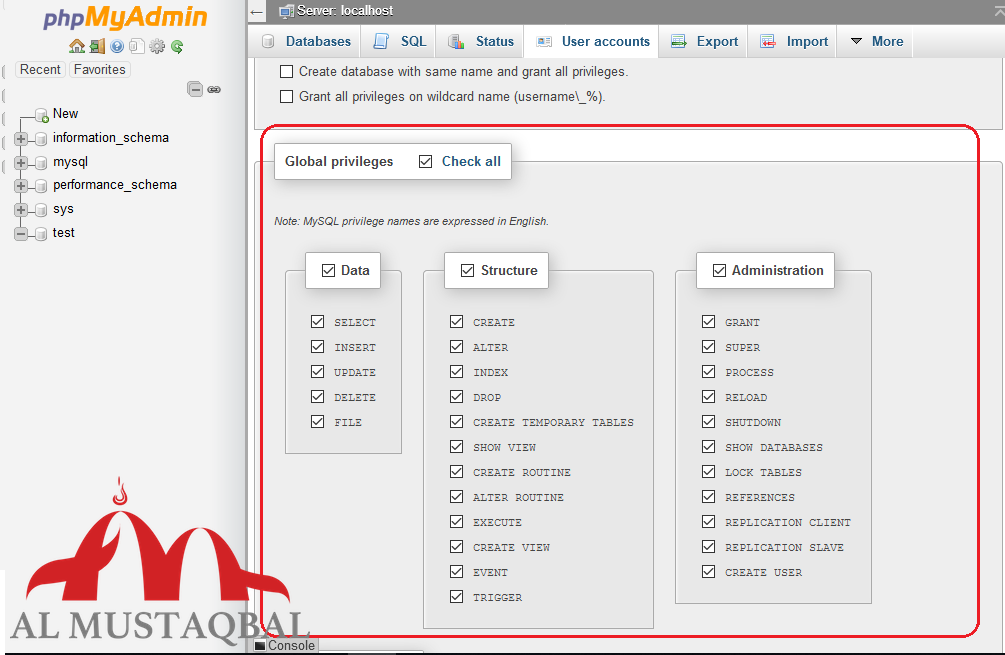Open phpMyAdmin documentation question mark icon
Screen dimensions: 1005x655
[117, 46]
